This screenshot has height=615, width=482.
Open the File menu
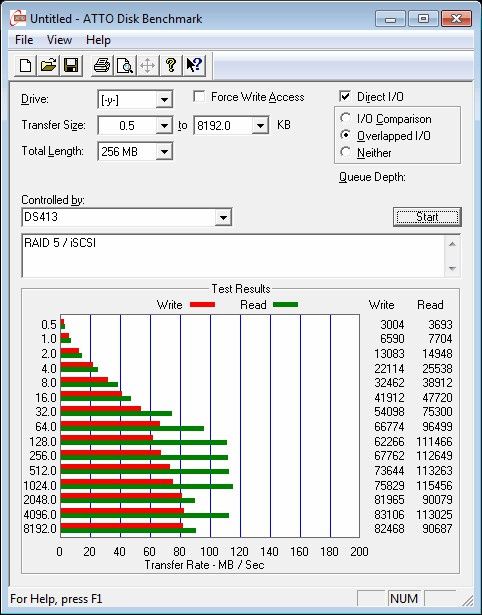(24, 40)
